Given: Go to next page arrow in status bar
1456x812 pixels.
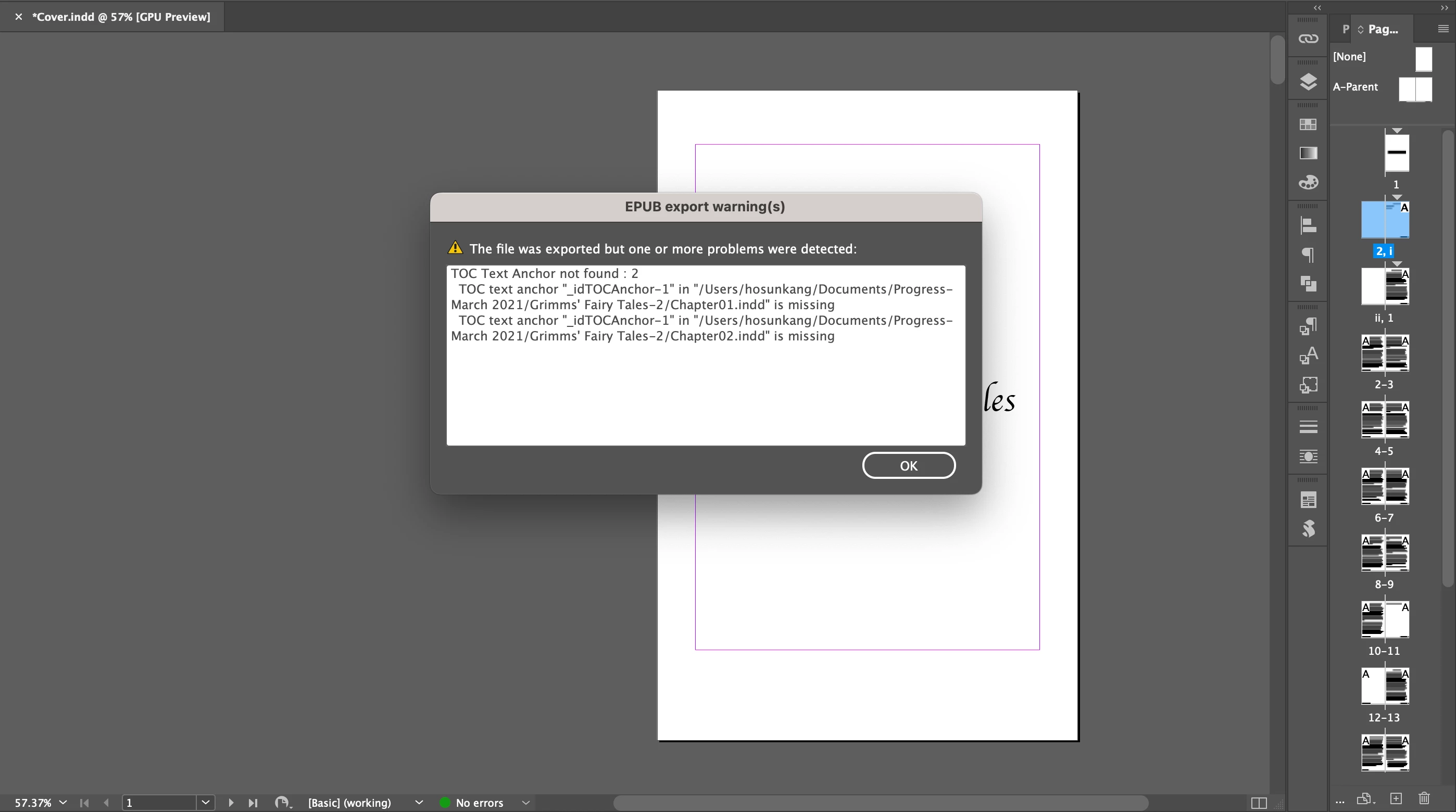Looking at the screenshot, I should point(231,803).
